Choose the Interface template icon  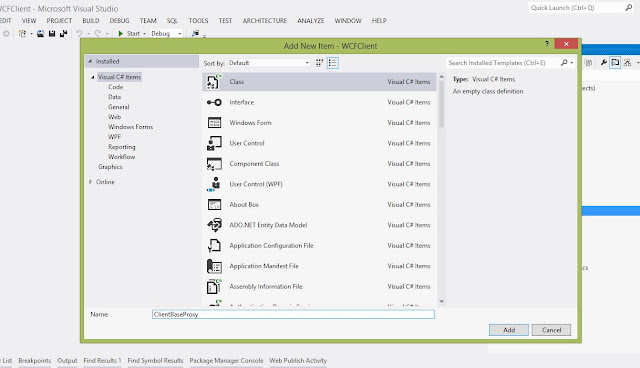coord(214,102)
